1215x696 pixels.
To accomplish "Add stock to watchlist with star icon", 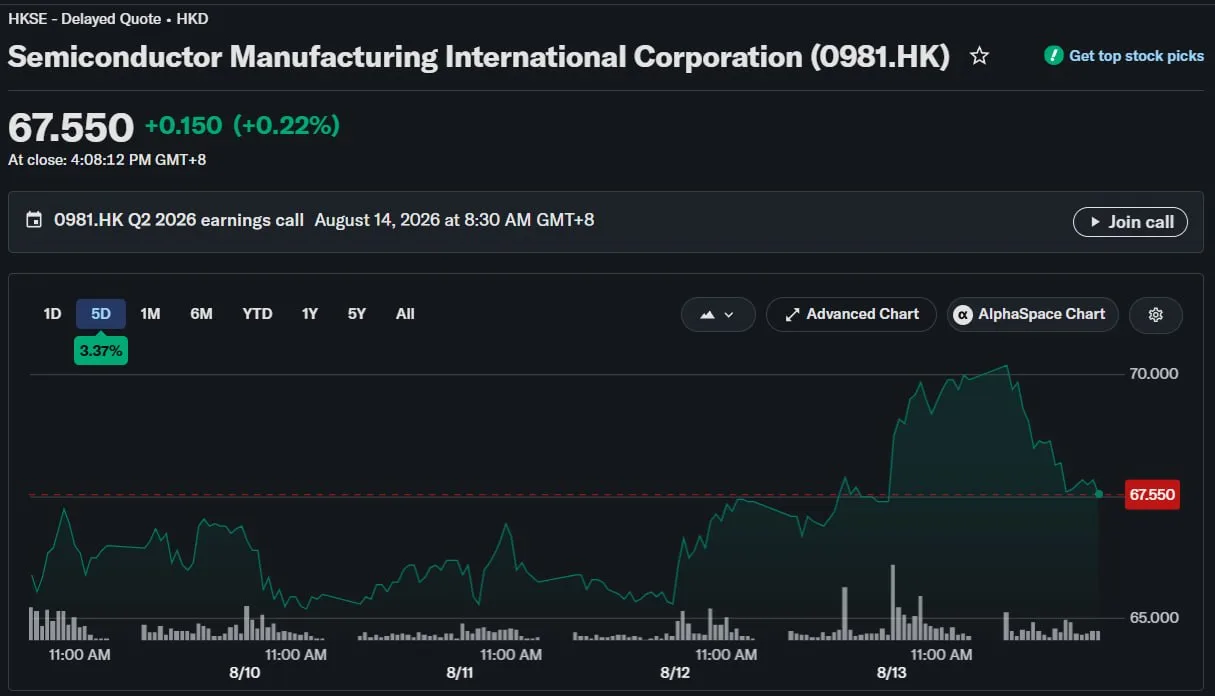I will pyautogui.click(x=979, y=56).
